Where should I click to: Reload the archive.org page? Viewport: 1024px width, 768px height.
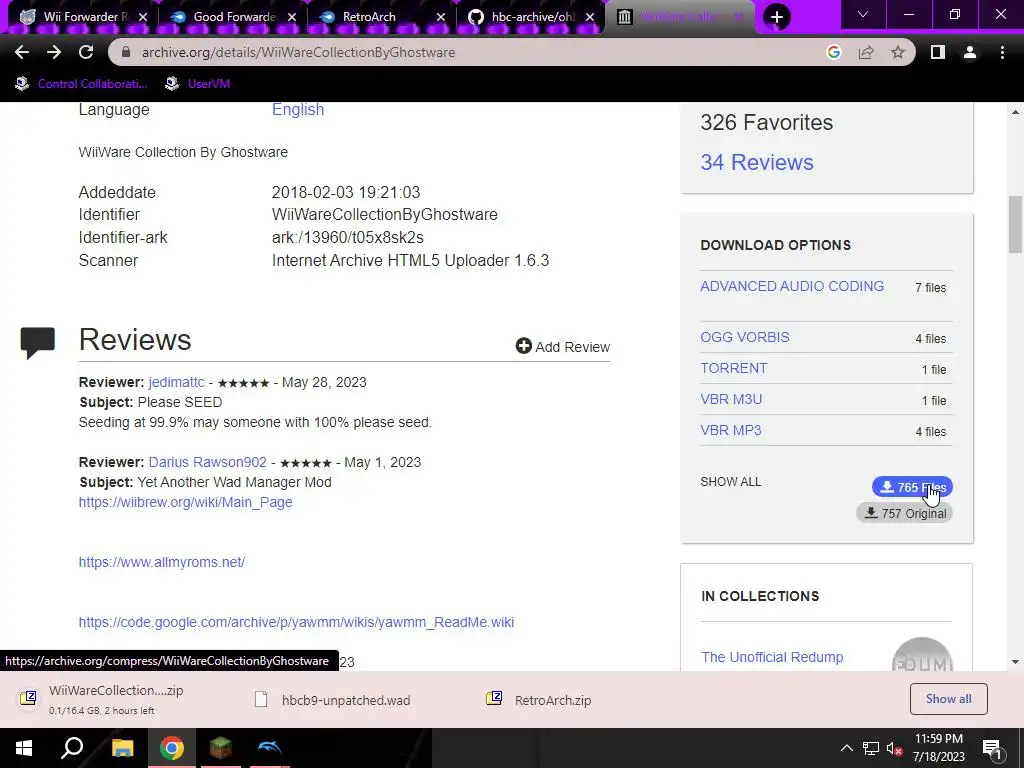pyautogui.click(x=86, y=52)
